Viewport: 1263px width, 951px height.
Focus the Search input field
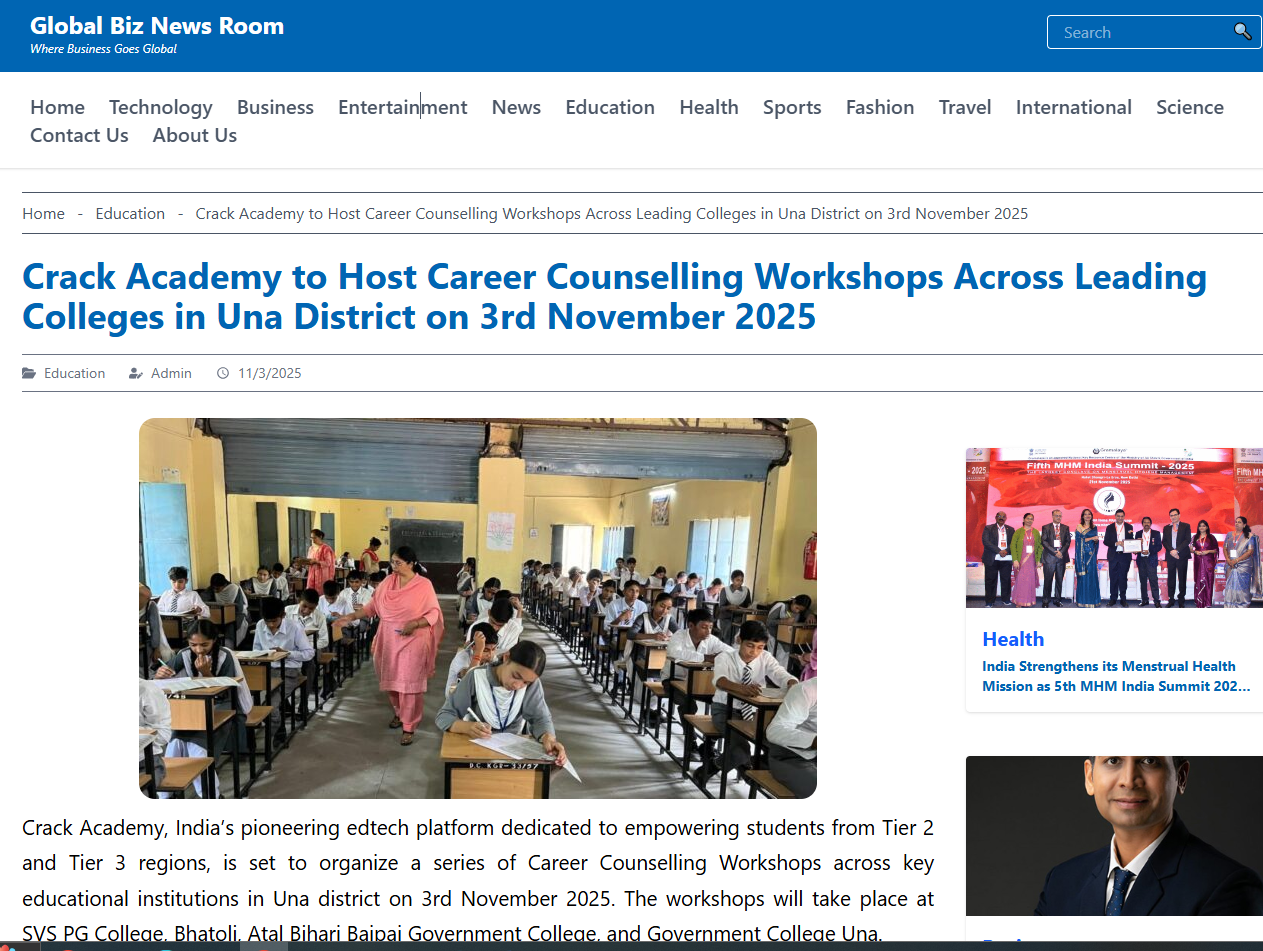click(1140, 32)
